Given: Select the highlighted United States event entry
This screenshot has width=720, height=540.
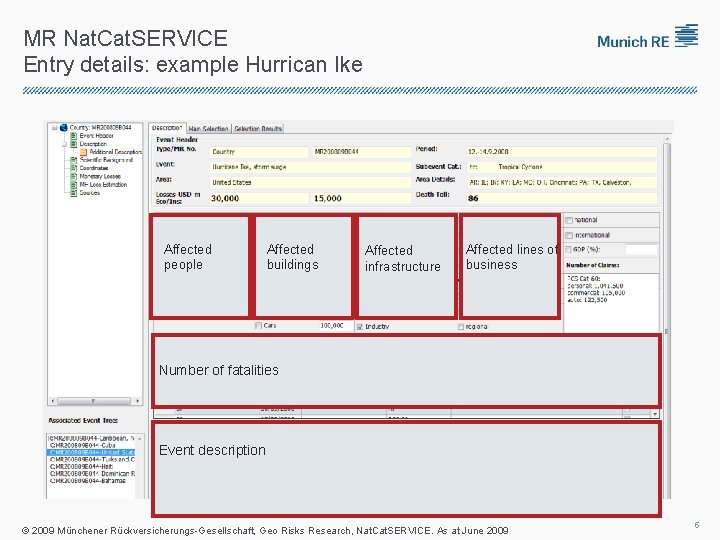Looking at the screenshot, I should click(x=91, y=452).
